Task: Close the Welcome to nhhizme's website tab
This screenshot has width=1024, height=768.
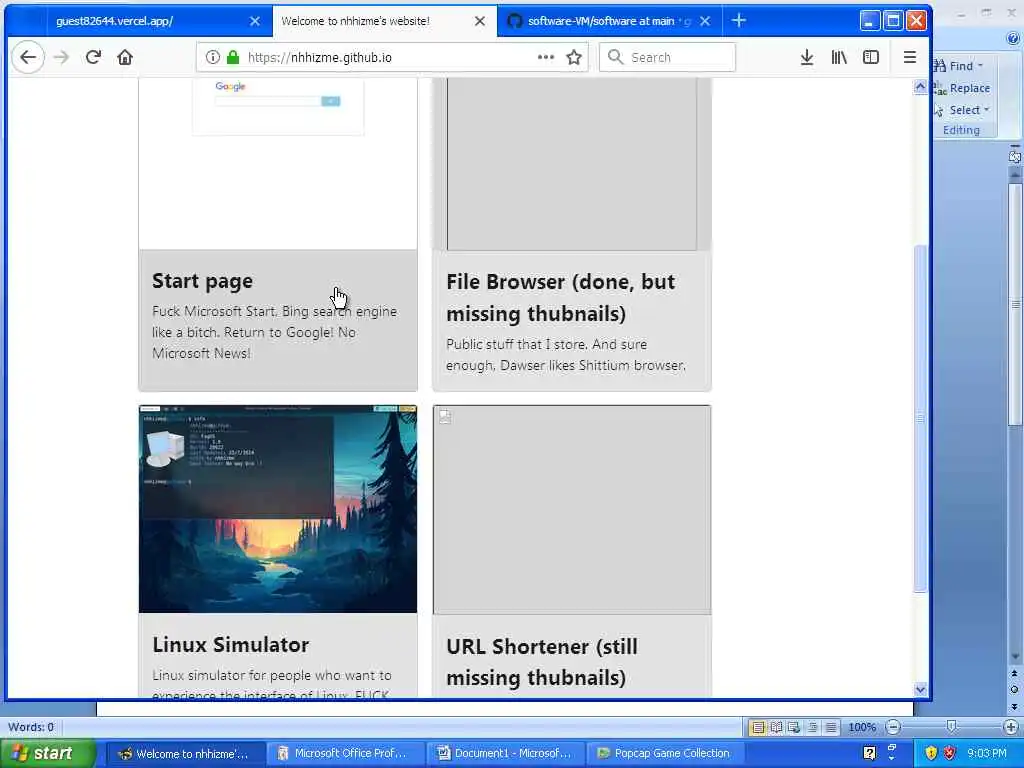Action: pos(479,21)
